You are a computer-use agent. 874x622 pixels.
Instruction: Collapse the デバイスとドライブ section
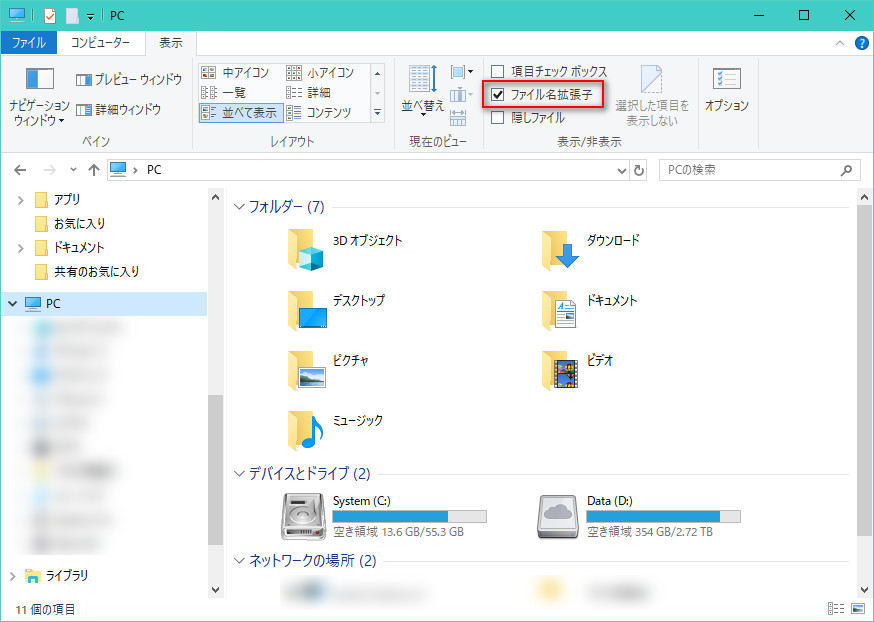click(x=239, y=473)
